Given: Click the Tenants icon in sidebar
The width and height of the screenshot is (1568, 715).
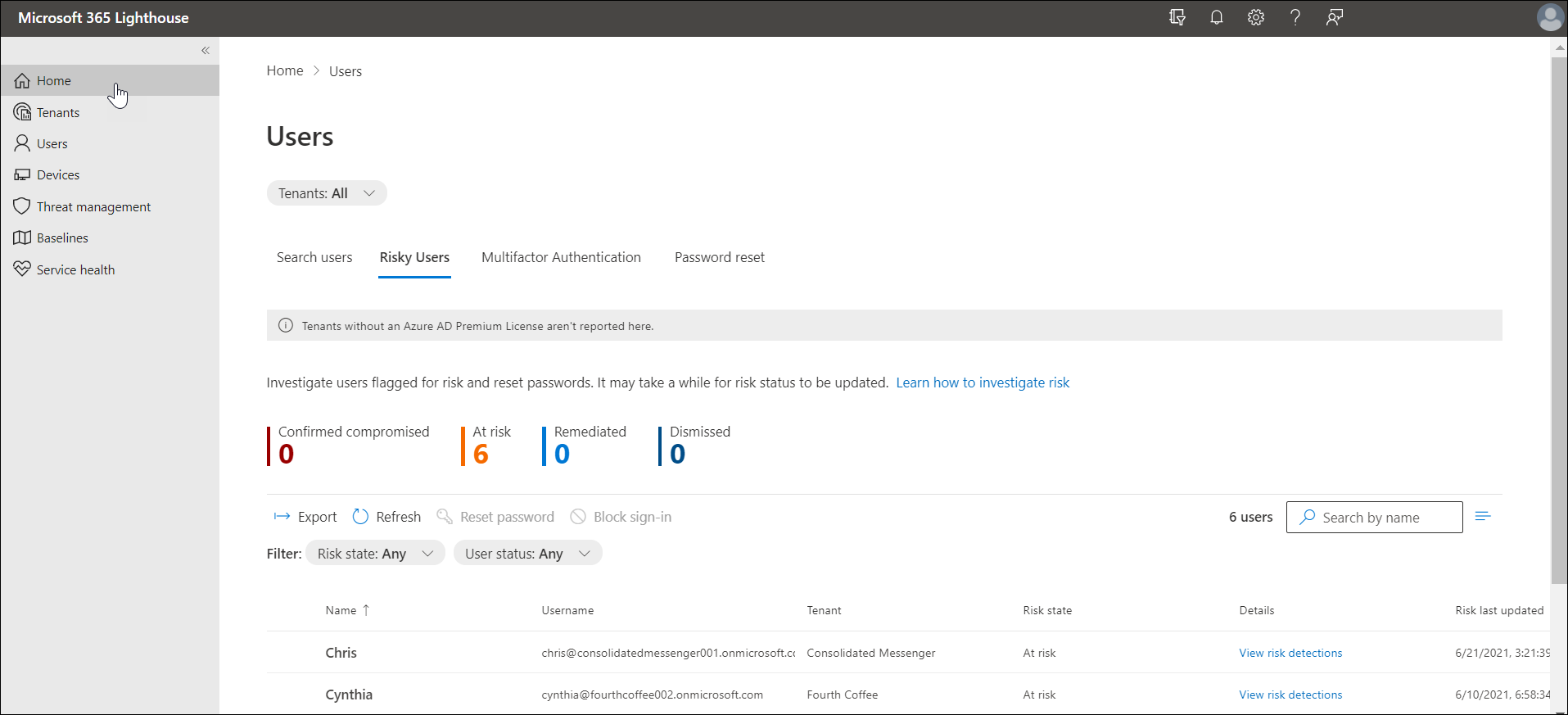Looking at the screenshot, I should tap(22, 112).
